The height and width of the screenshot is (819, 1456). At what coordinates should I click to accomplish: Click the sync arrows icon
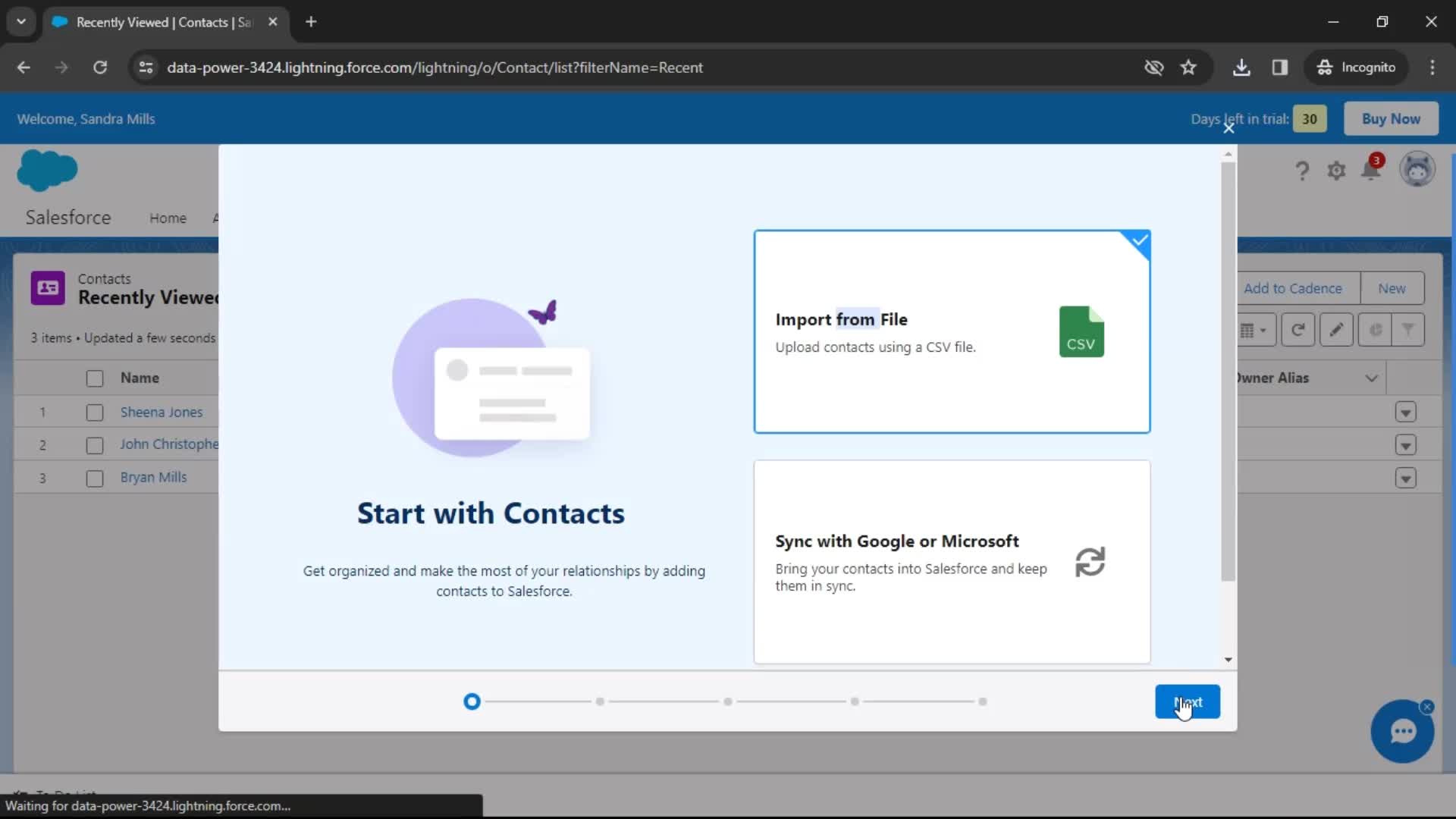1090,562
